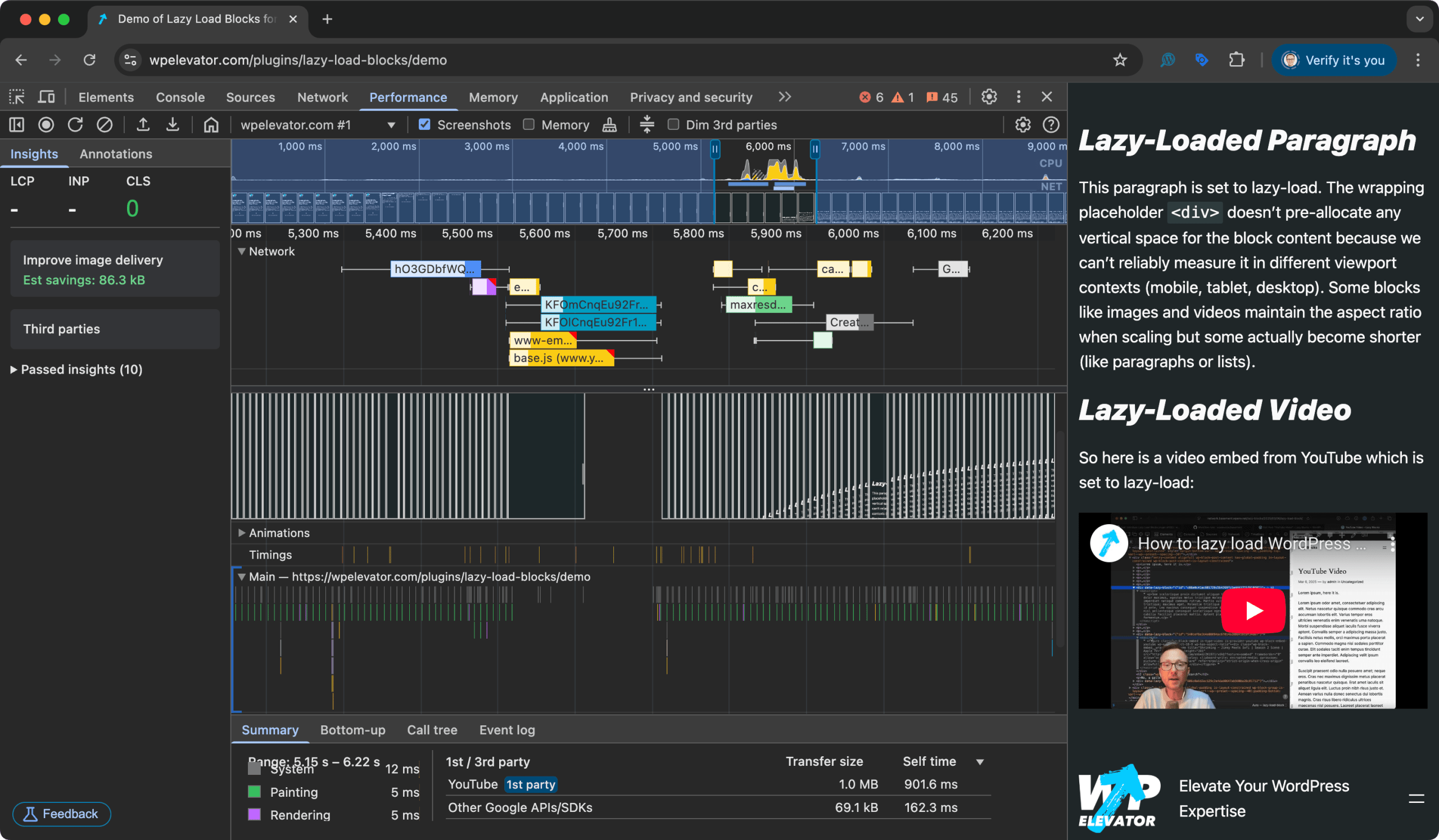Open the site hamburger menu icon
The height and width of the screenshot is (840, 1439).
[1416, 798]
